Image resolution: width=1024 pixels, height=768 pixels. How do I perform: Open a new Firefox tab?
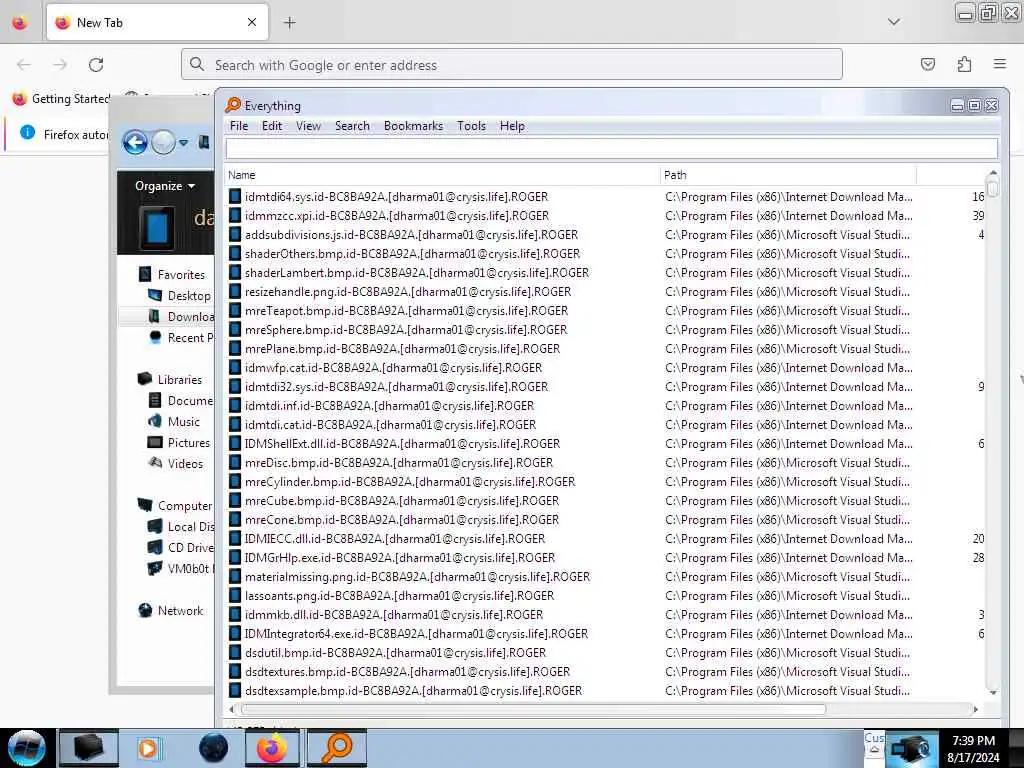pos(290,23)
